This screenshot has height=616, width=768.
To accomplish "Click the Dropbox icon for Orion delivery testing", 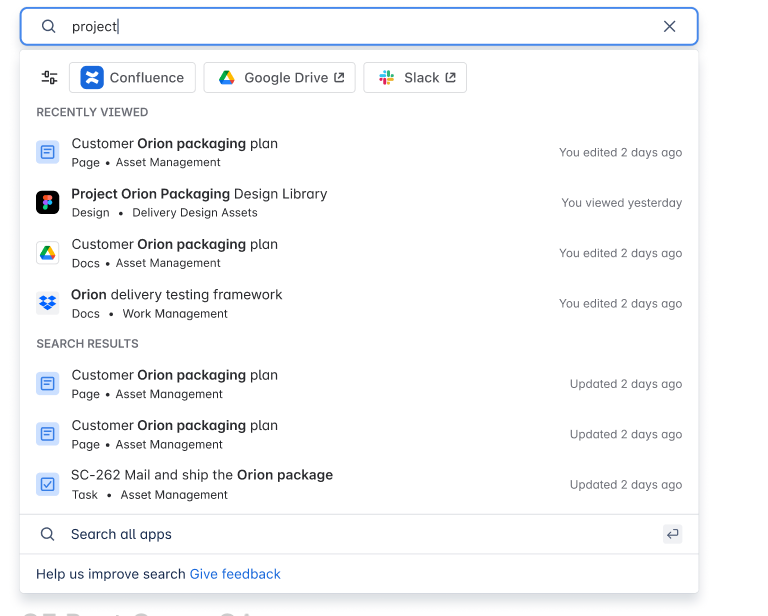I will pos(48,304).
